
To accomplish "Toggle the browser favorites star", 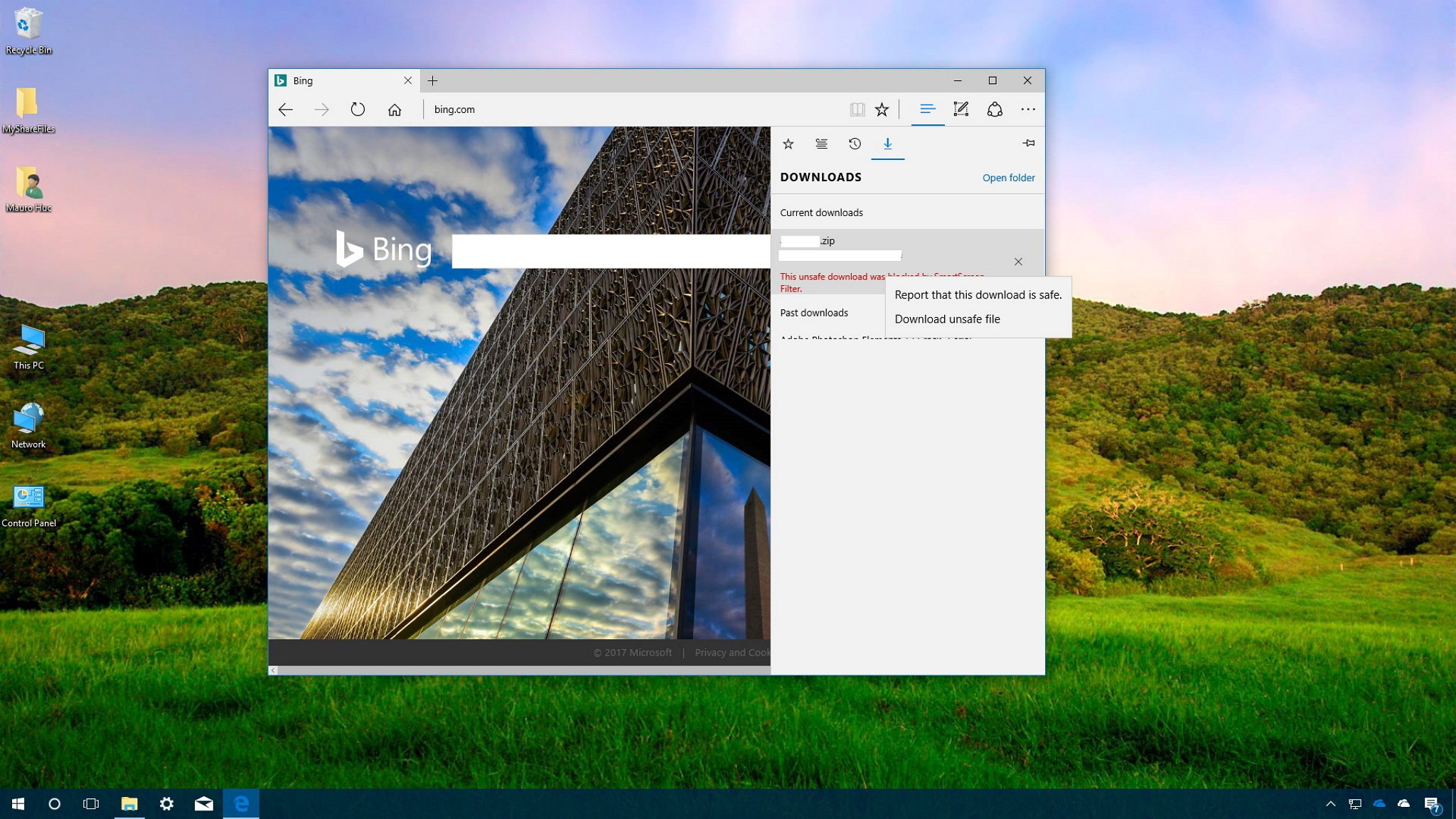I will tap(882, 109).
